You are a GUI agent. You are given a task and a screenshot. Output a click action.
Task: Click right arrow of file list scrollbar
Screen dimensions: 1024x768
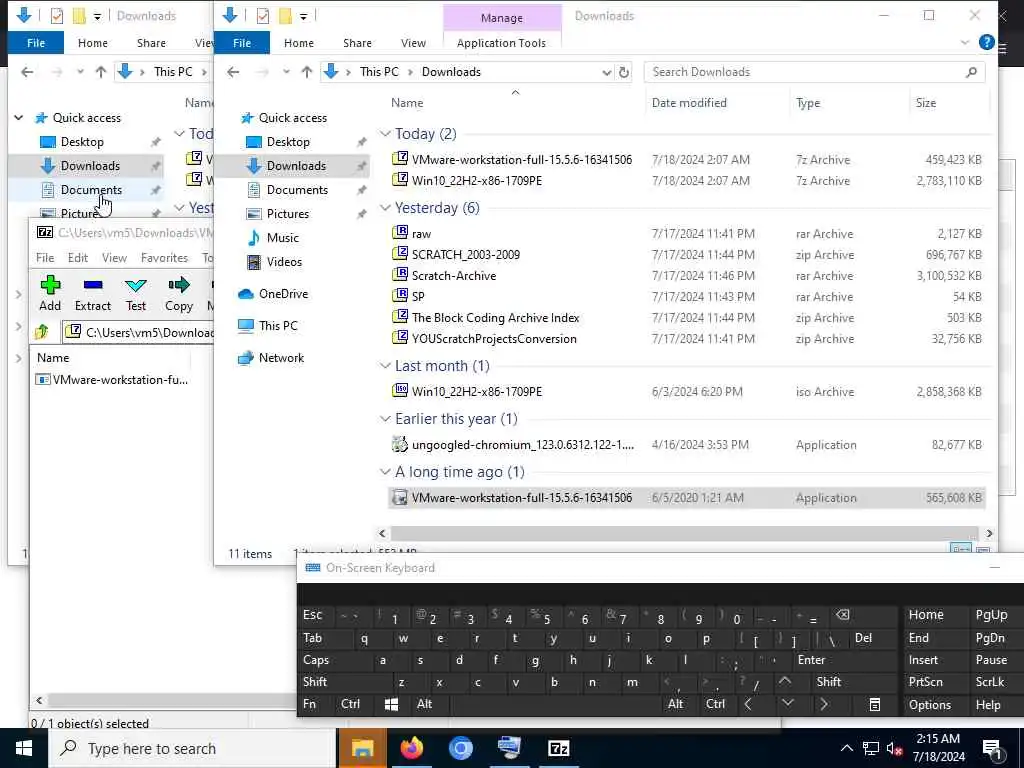(989, 534)
